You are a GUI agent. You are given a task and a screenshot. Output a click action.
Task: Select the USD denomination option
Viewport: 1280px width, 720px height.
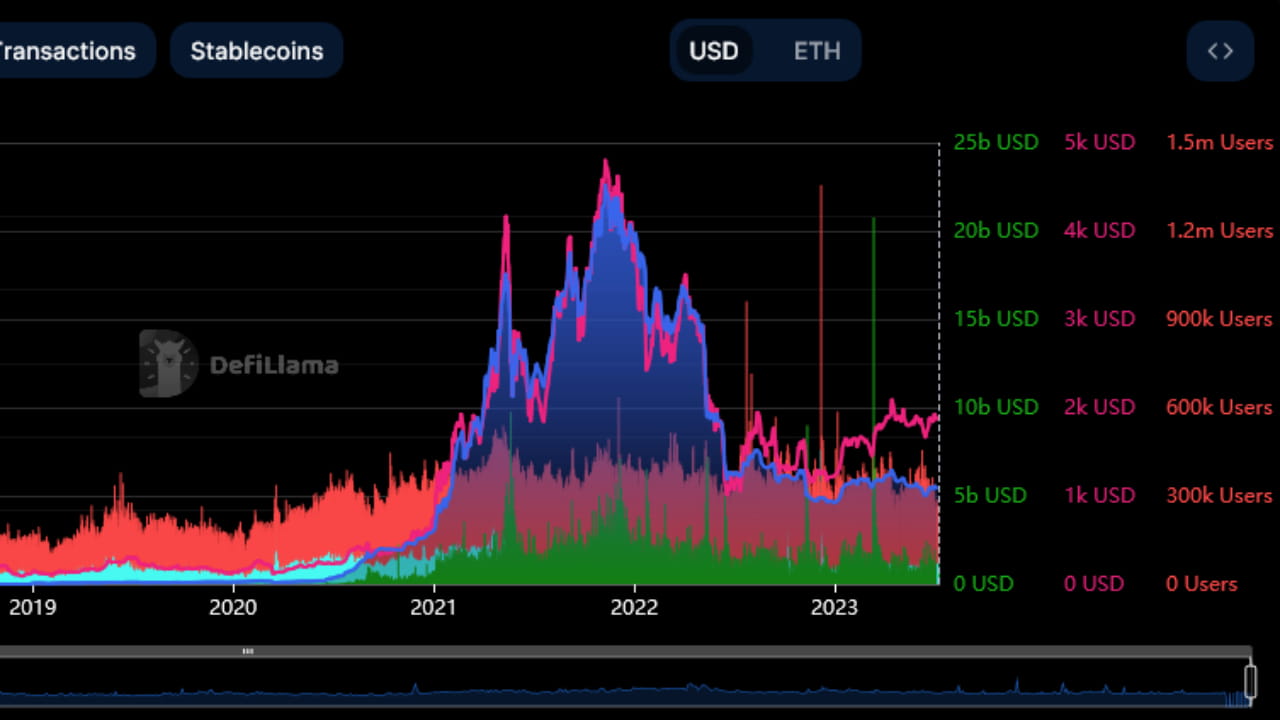(714, 50)
